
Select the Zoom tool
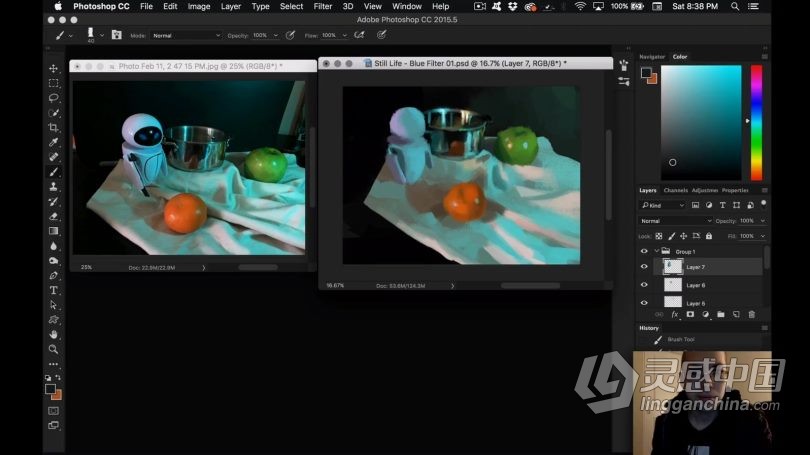click(x=53, y=350)
